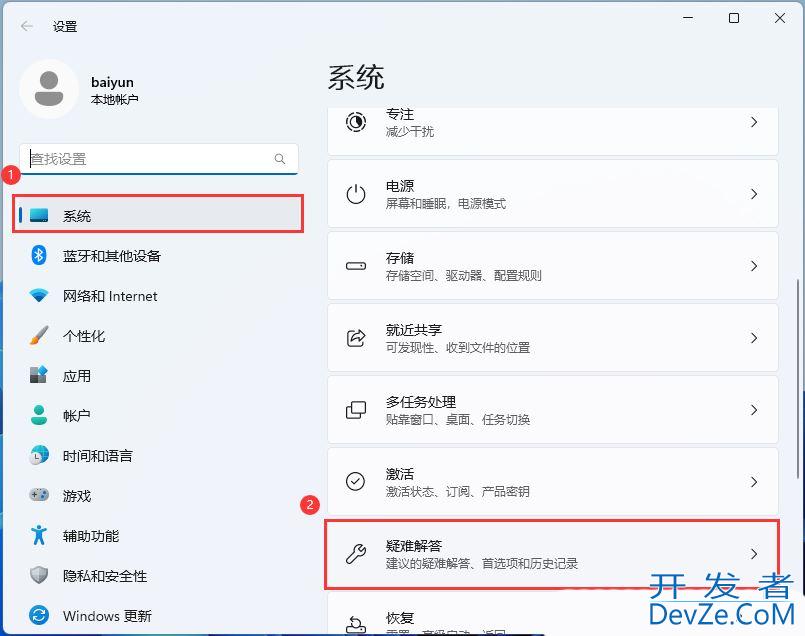This screenshot has height=636, width=805.
Task: Click the 系统 monitor icon in sidebar
Action: 39,215
